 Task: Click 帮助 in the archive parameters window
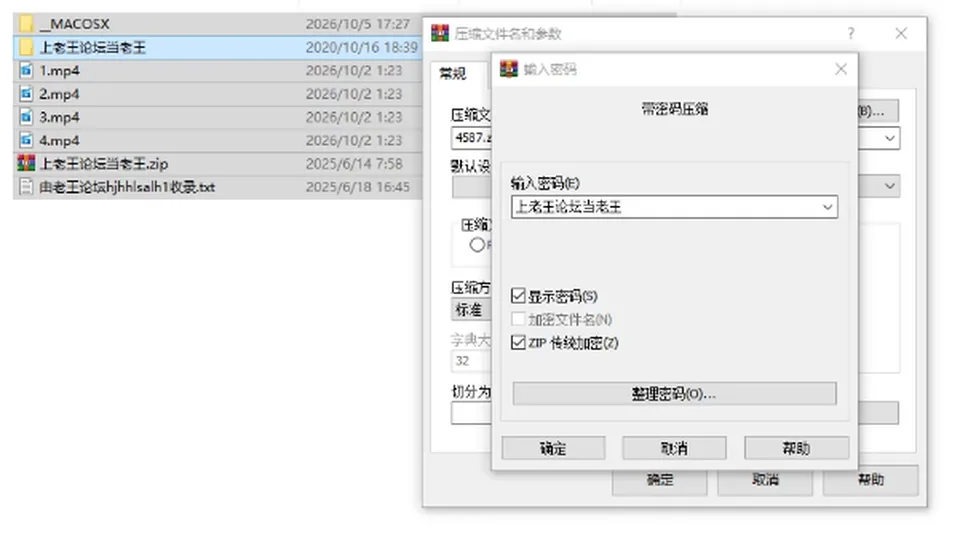(871, 480)
